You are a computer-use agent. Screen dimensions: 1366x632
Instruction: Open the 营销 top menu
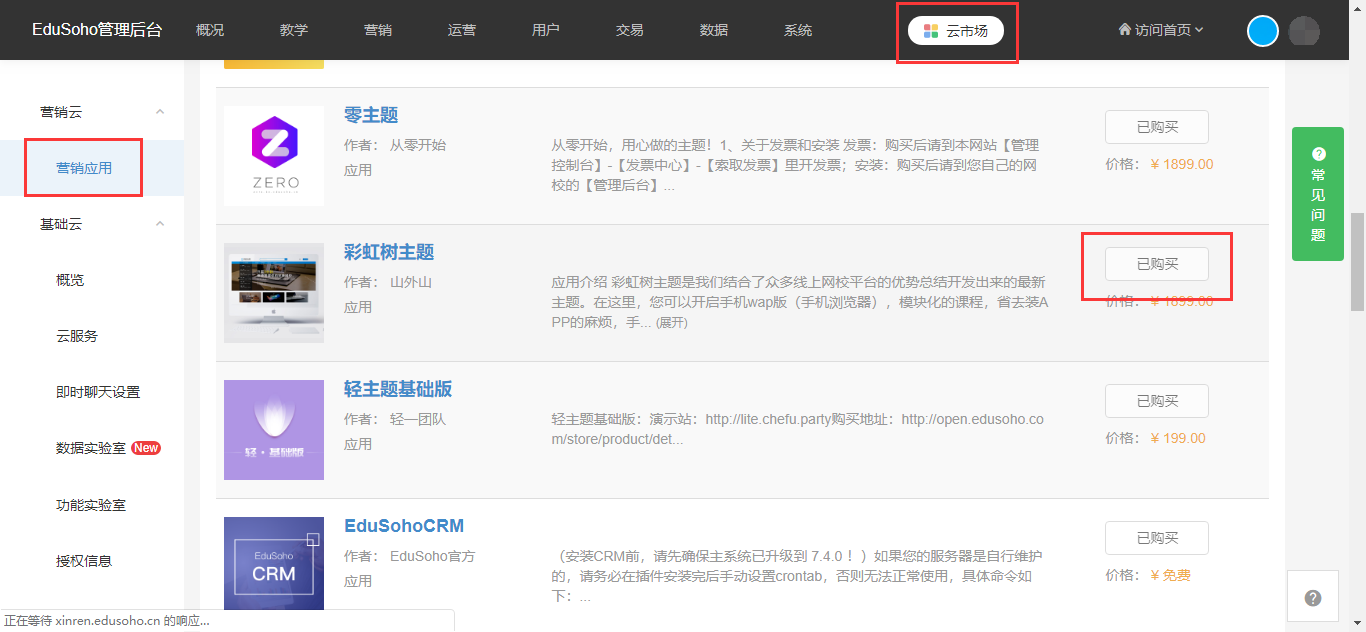[x=378, y=30]
